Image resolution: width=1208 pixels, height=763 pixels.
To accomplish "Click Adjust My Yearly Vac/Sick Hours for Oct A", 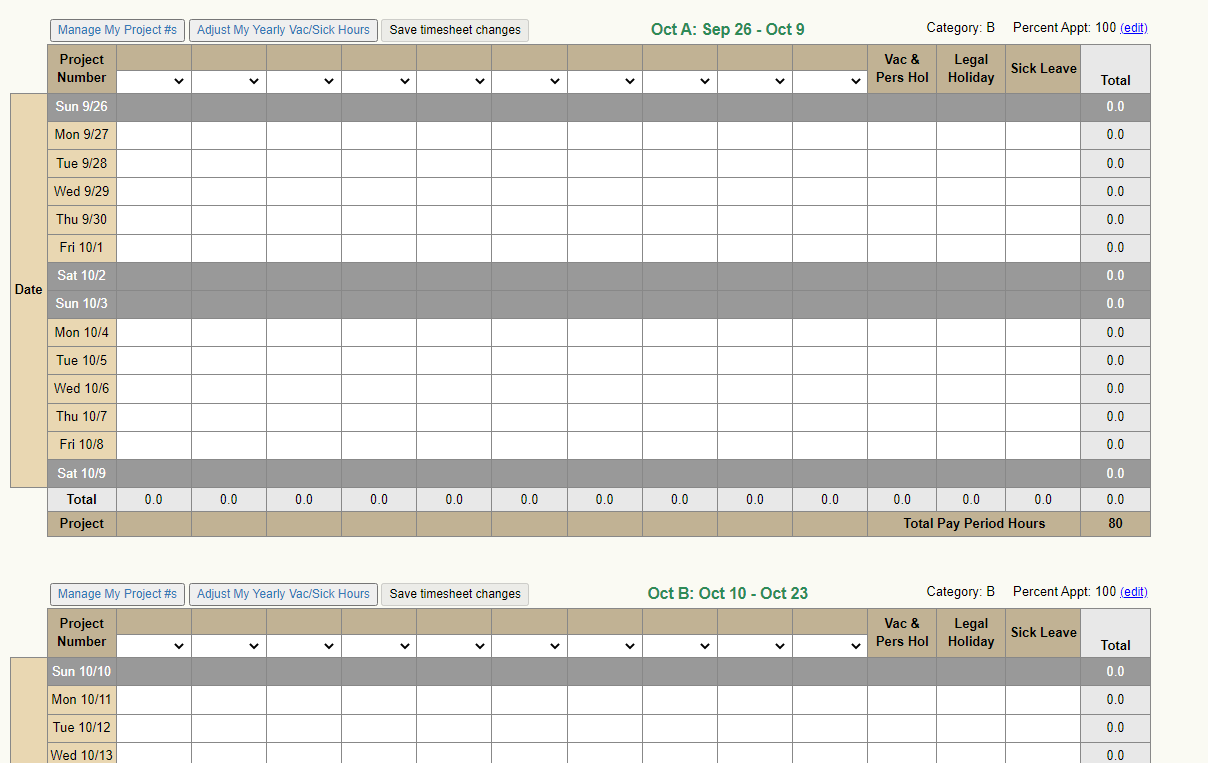I will coord(283,30).
